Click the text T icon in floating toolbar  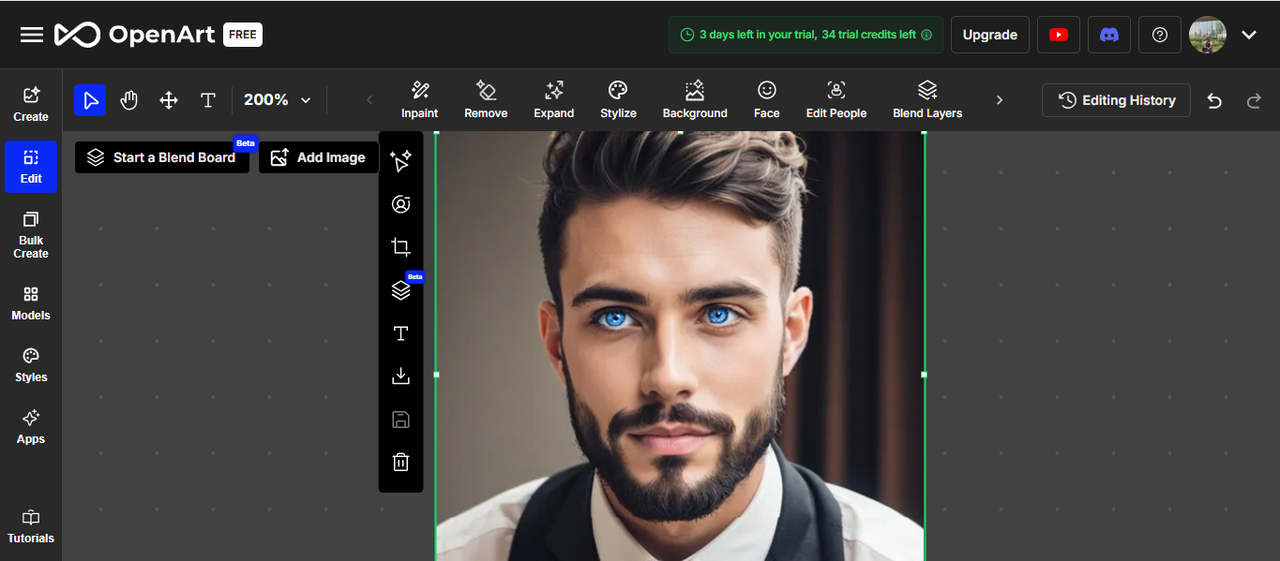401,333
